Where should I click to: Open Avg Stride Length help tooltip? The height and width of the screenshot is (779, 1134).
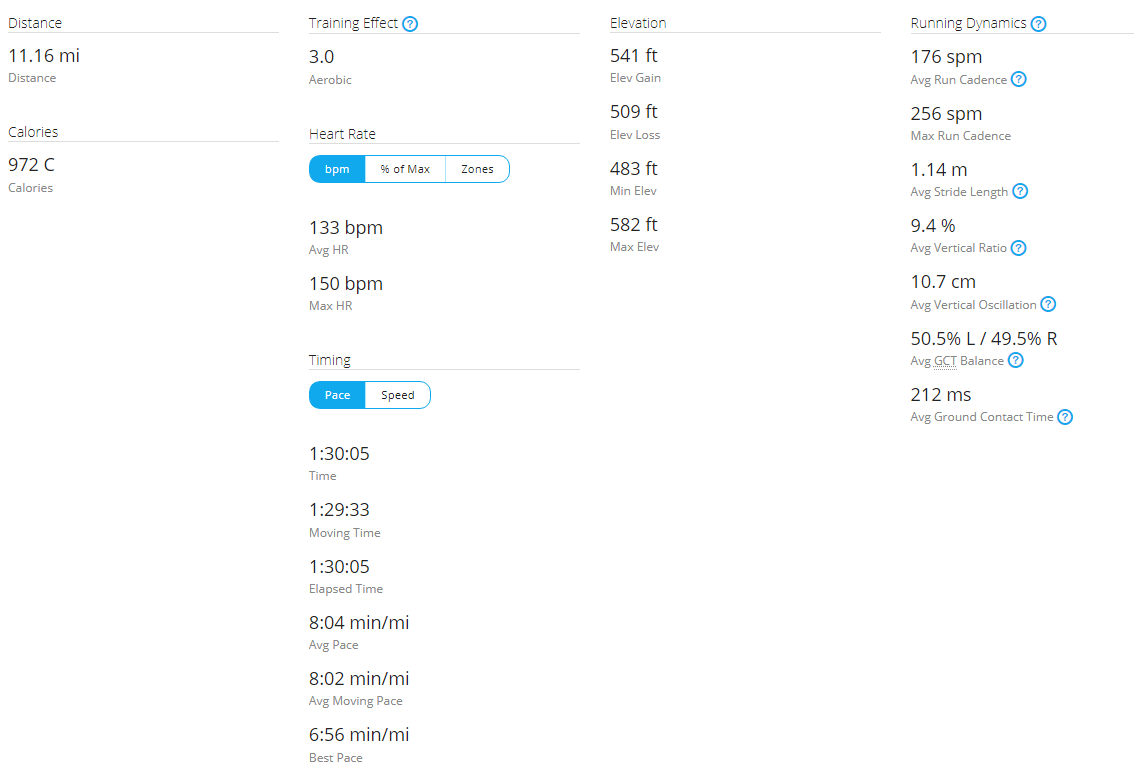[x=1020, y=192]
